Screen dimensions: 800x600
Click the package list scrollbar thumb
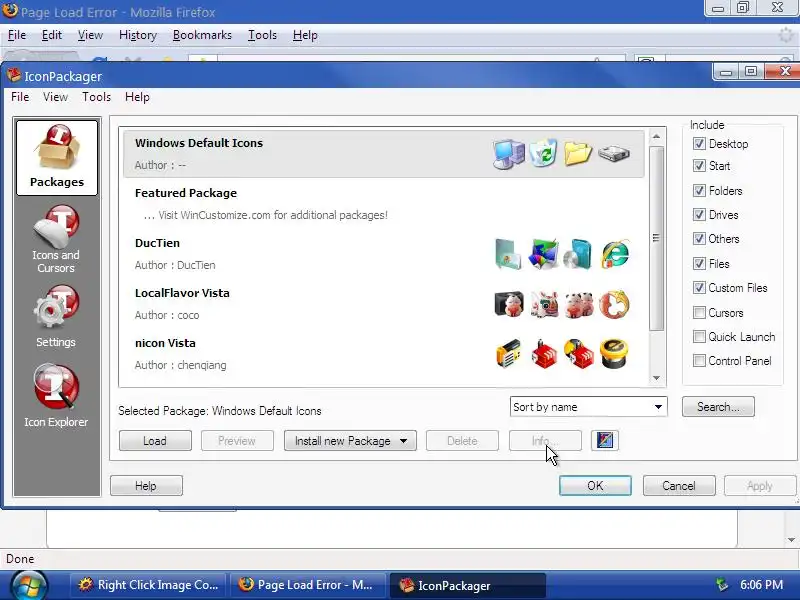pyautogui.click(x=656, y=238)
